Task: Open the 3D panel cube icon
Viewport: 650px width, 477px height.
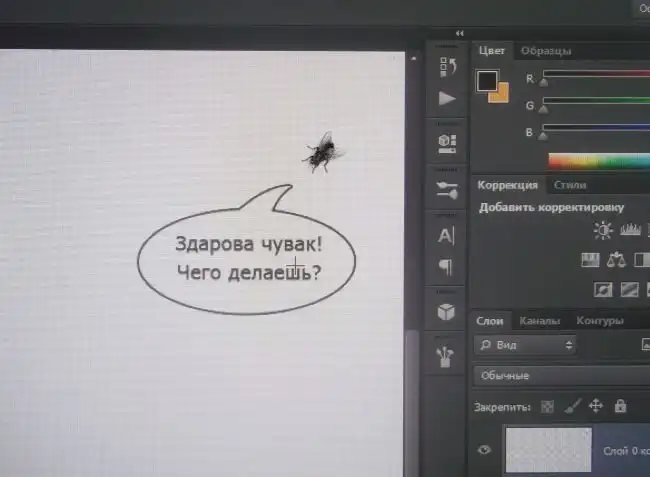Action: pos(447,311)
